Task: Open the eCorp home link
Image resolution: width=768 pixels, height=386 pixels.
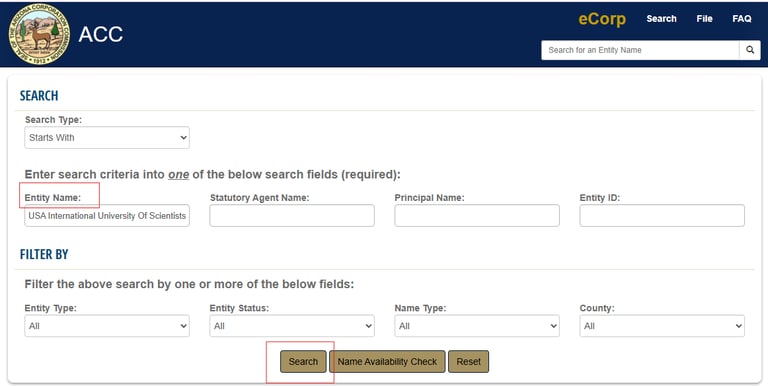Action: [602, 19]
